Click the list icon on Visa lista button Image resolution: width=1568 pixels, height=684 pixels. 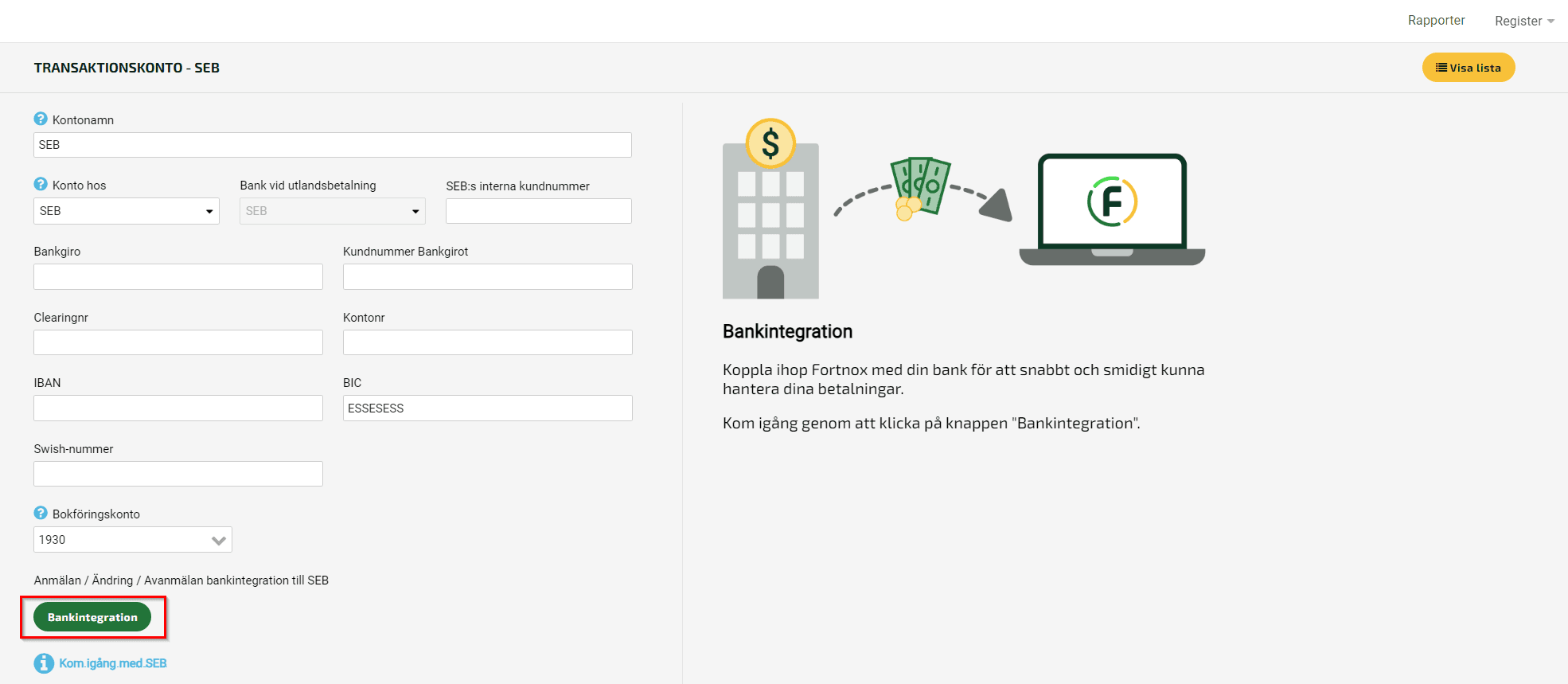tap(1441, 68)
